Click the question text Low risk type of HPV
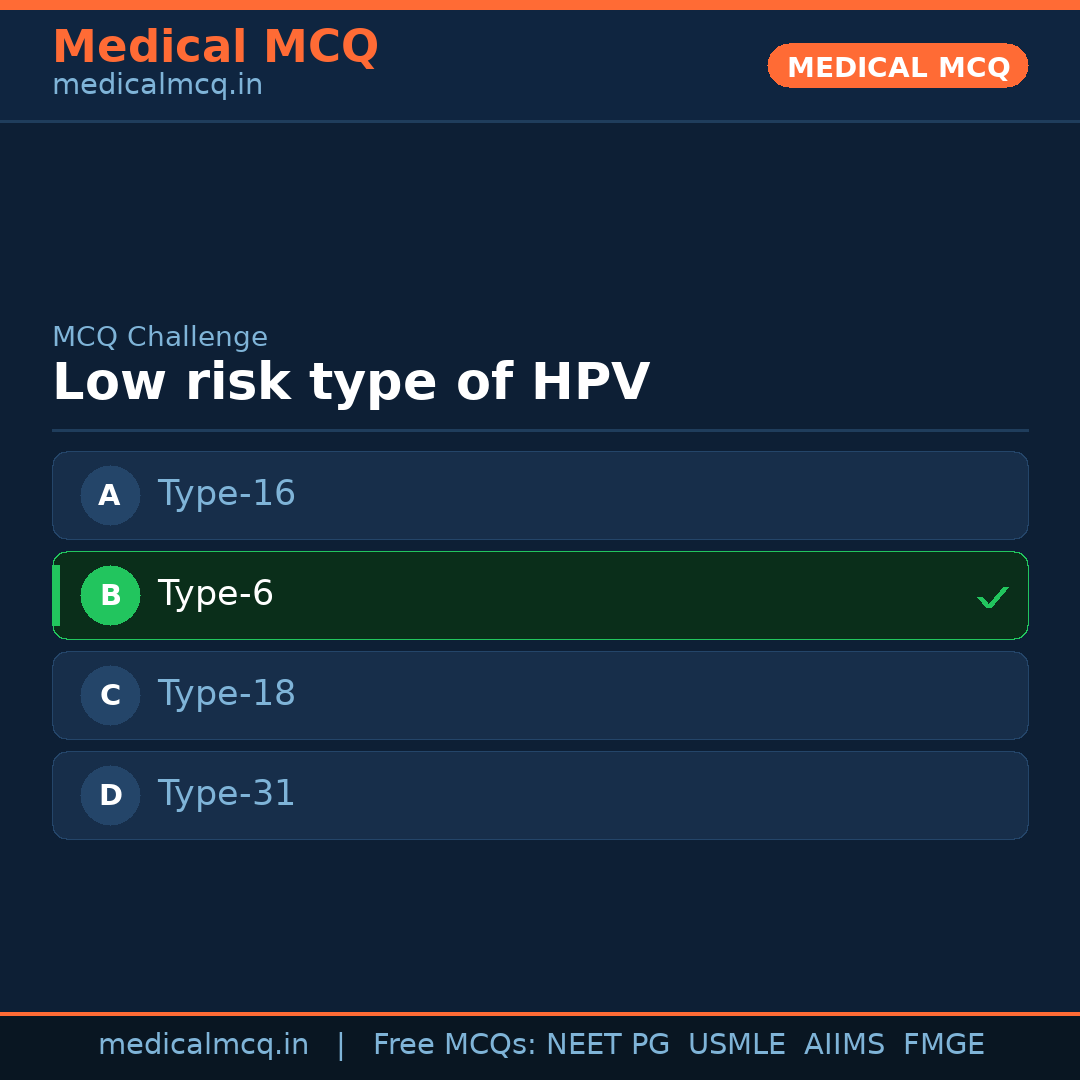The height and width of the screenshot is (1080, 1080). click(351, 383)
